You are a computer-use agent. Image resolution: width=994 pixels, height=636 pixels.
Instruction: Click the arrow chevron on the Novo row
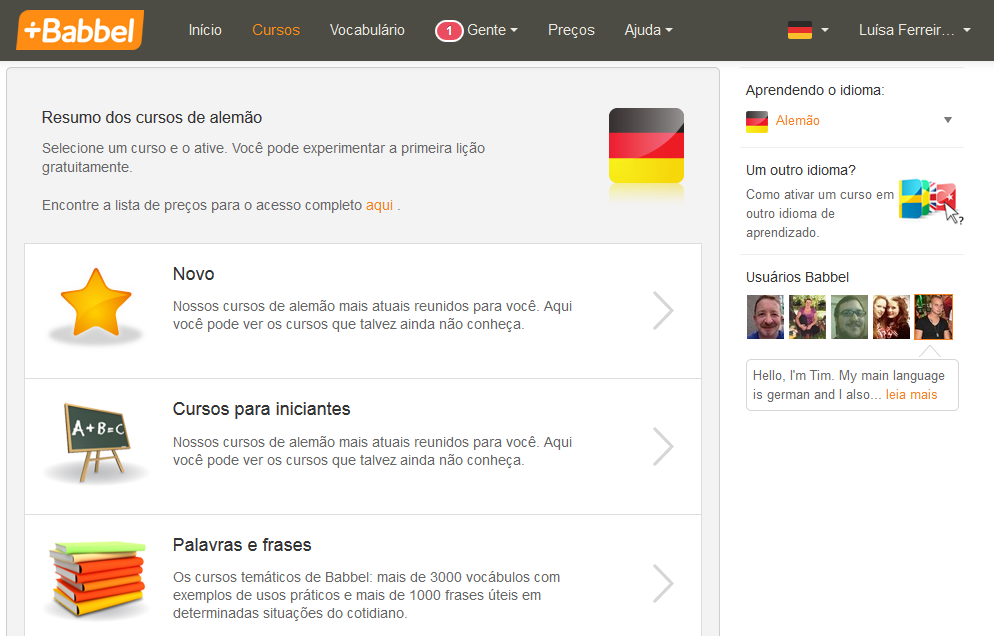663,311
